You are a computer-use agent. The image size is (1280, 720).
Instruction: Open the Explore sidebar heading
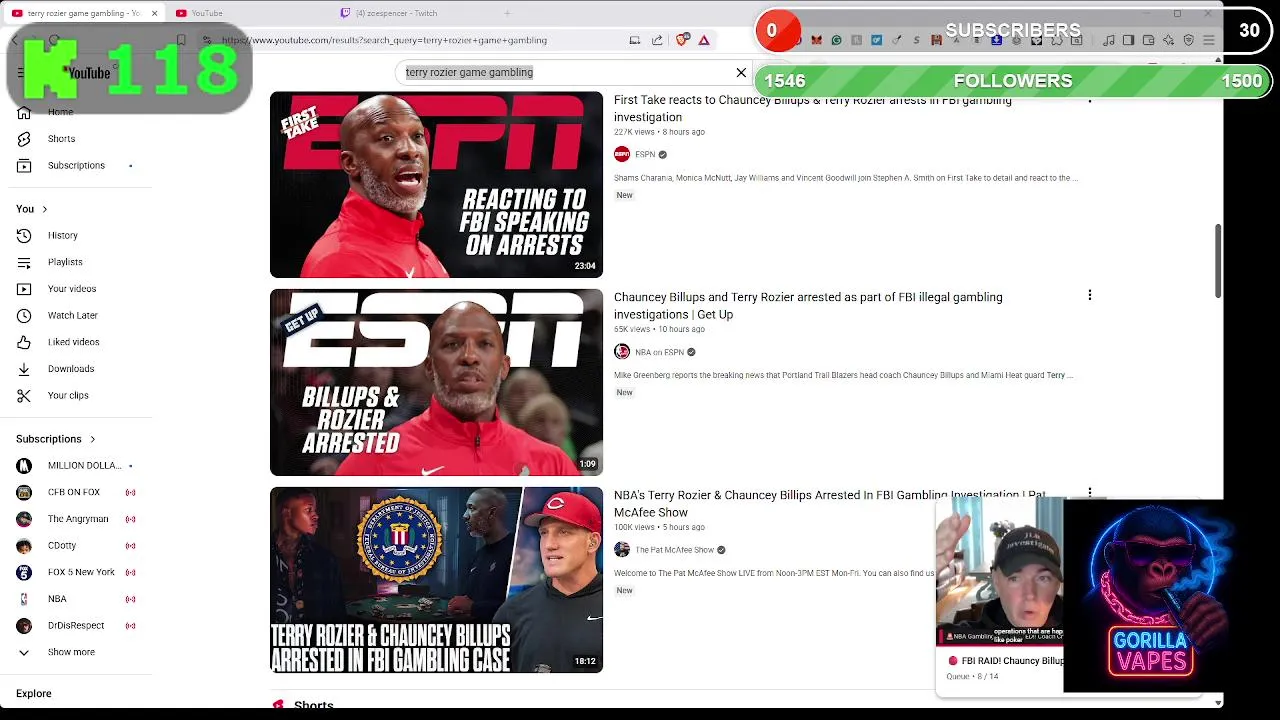33,693
